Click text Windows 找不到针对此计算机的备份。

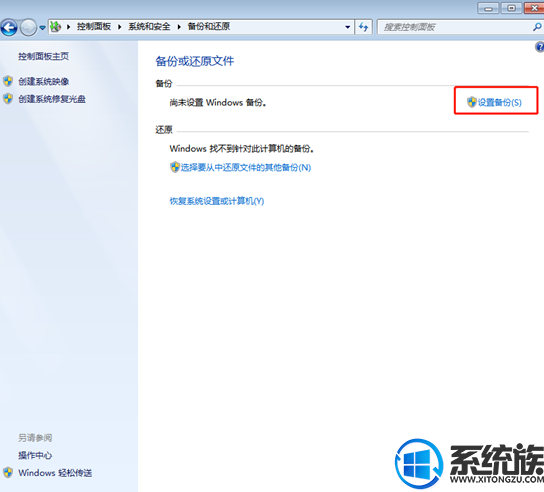point(242,149)
